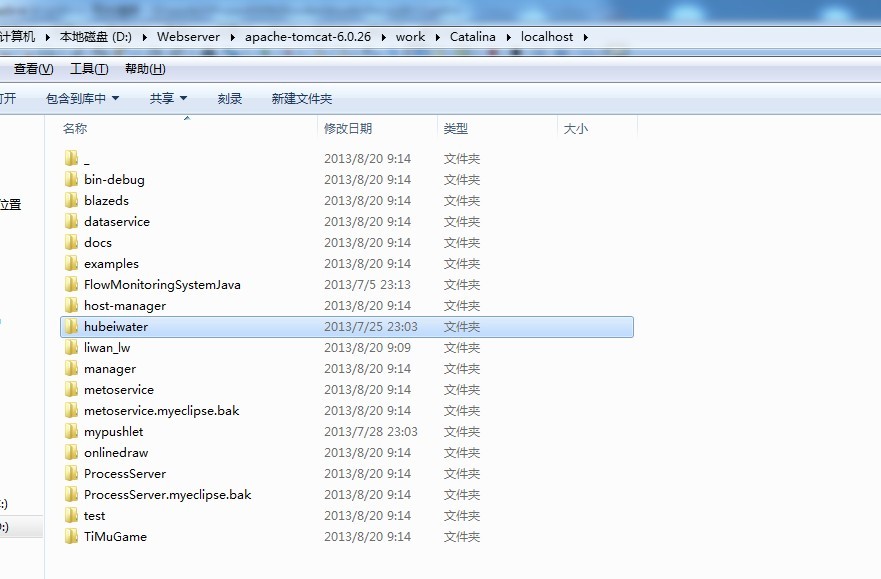Open the onlinedraw folder icon
This screenshot has height=579, width=881.
coord(72,452)
